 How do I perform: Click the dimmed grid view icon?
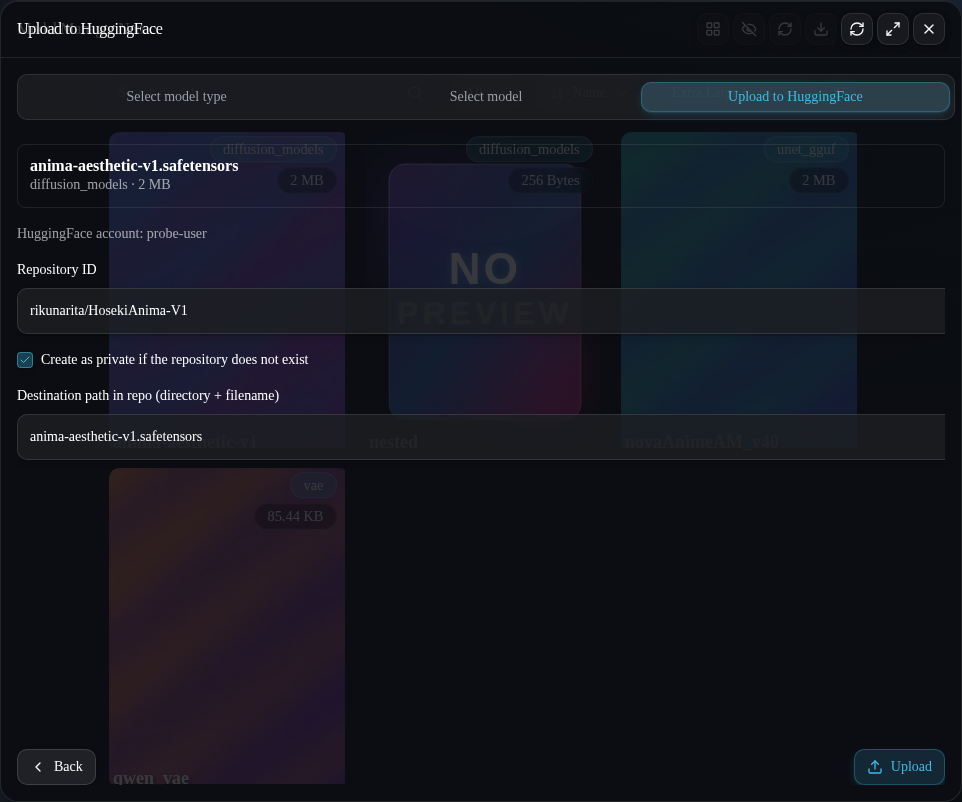[x=713, y=29]
